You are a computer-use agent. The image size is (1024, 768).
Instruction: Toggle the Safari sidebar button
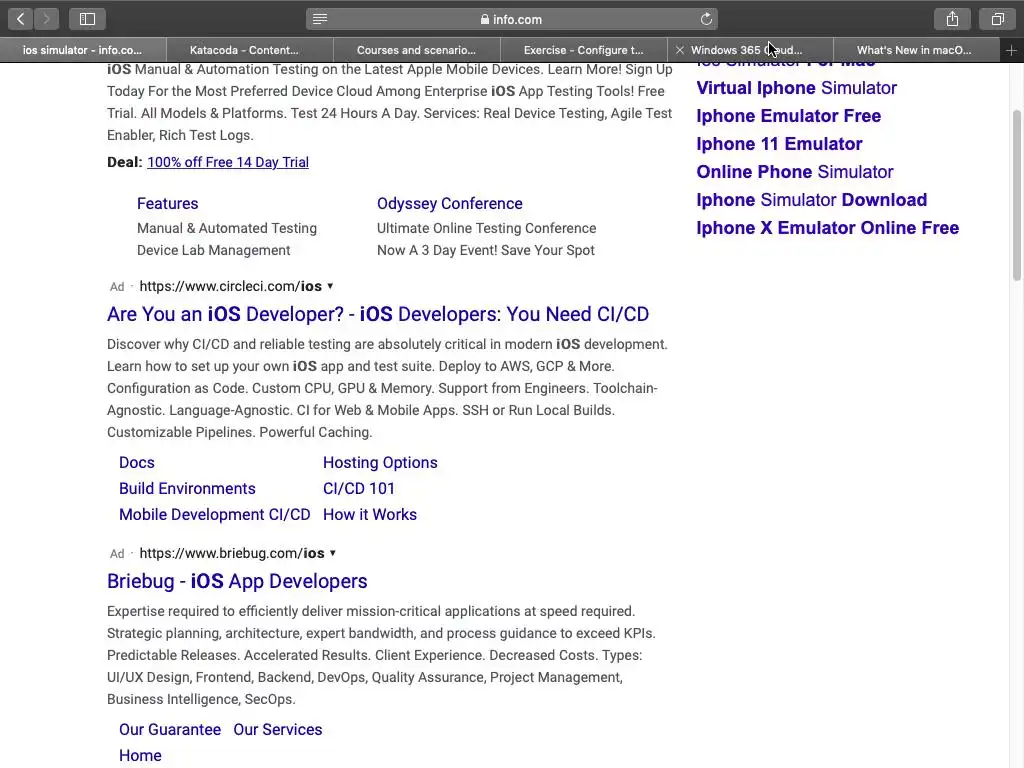point(88,19)
